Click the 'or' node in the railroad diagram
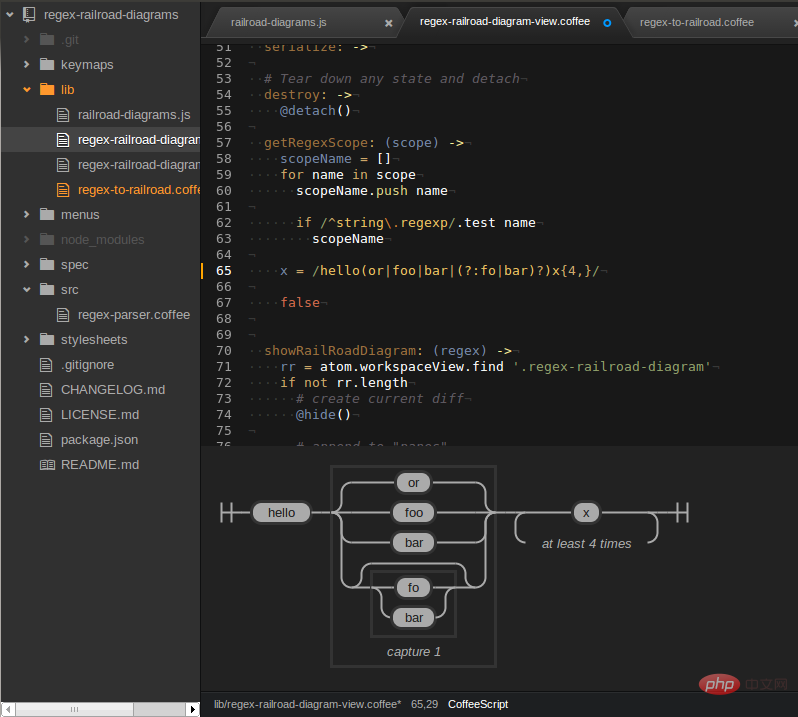This screenshot has width=798, height=717. pyautogui.click(x=414, y=482)
